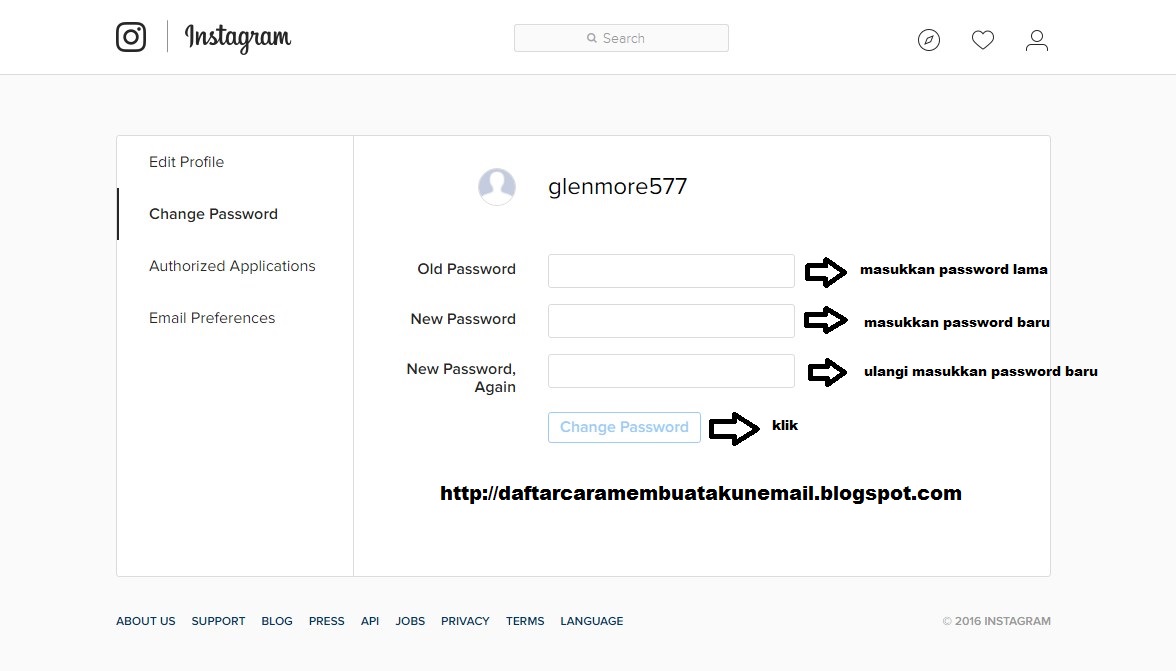Visit the PRIVACY footer link
Image resolution: width=1176 pixels, height=671 pixels.
(465, 621)
